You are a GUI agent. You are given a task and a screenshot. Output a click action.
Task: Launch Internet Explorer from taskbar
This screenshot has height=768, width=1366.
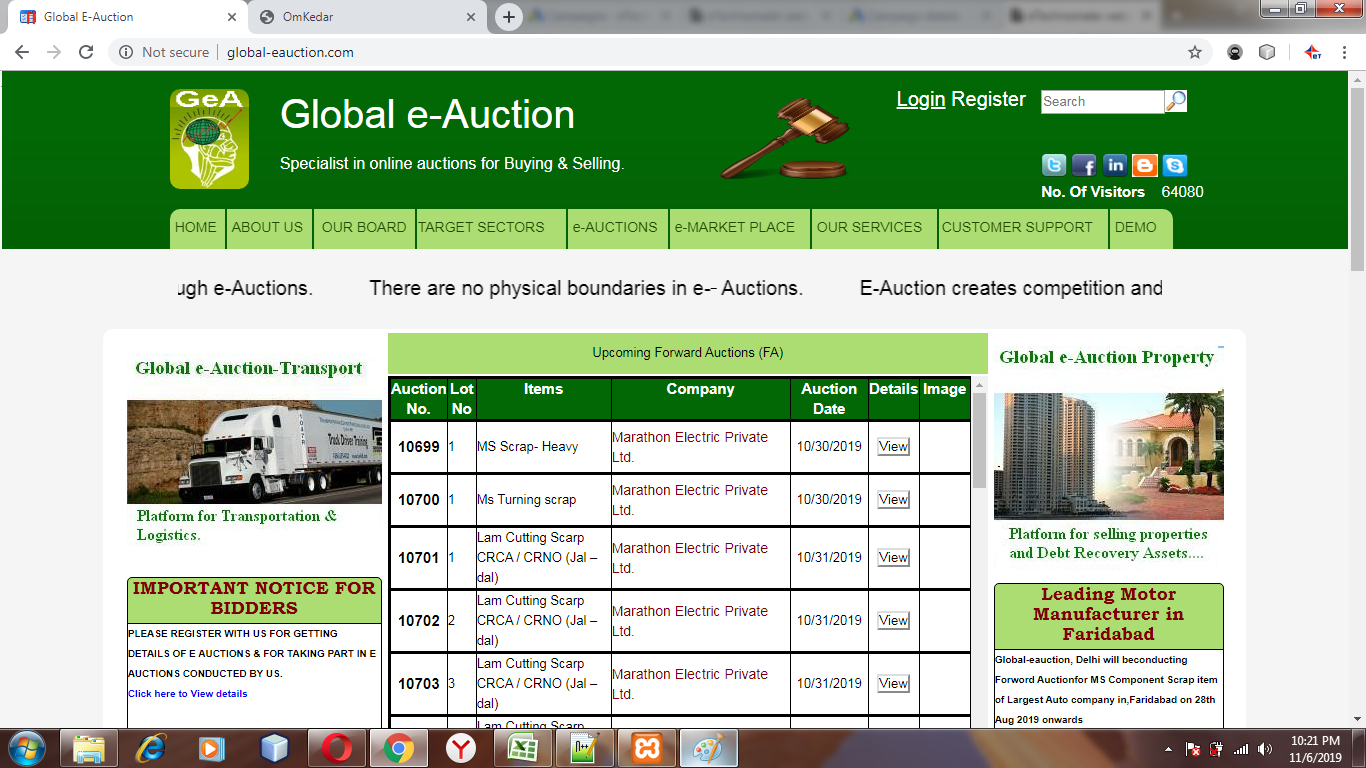tap(151, 748)
